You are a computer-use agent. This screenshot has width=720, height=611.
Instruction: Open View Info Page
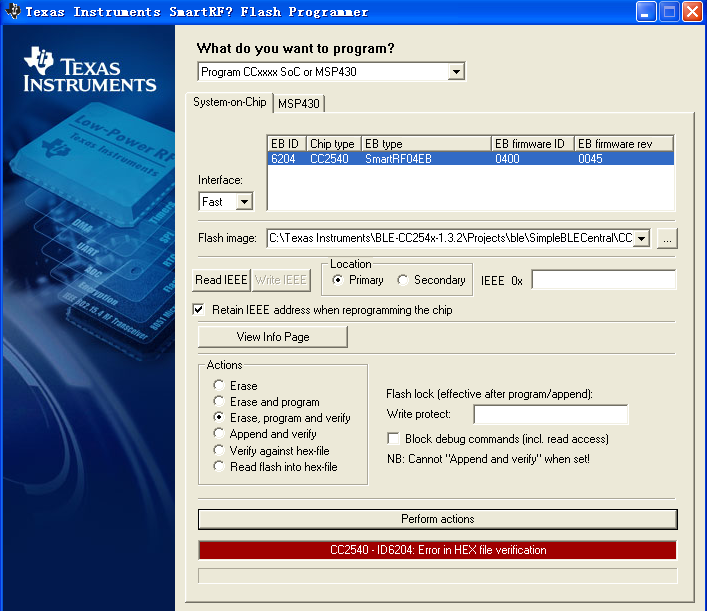click(x=273, y=337)
